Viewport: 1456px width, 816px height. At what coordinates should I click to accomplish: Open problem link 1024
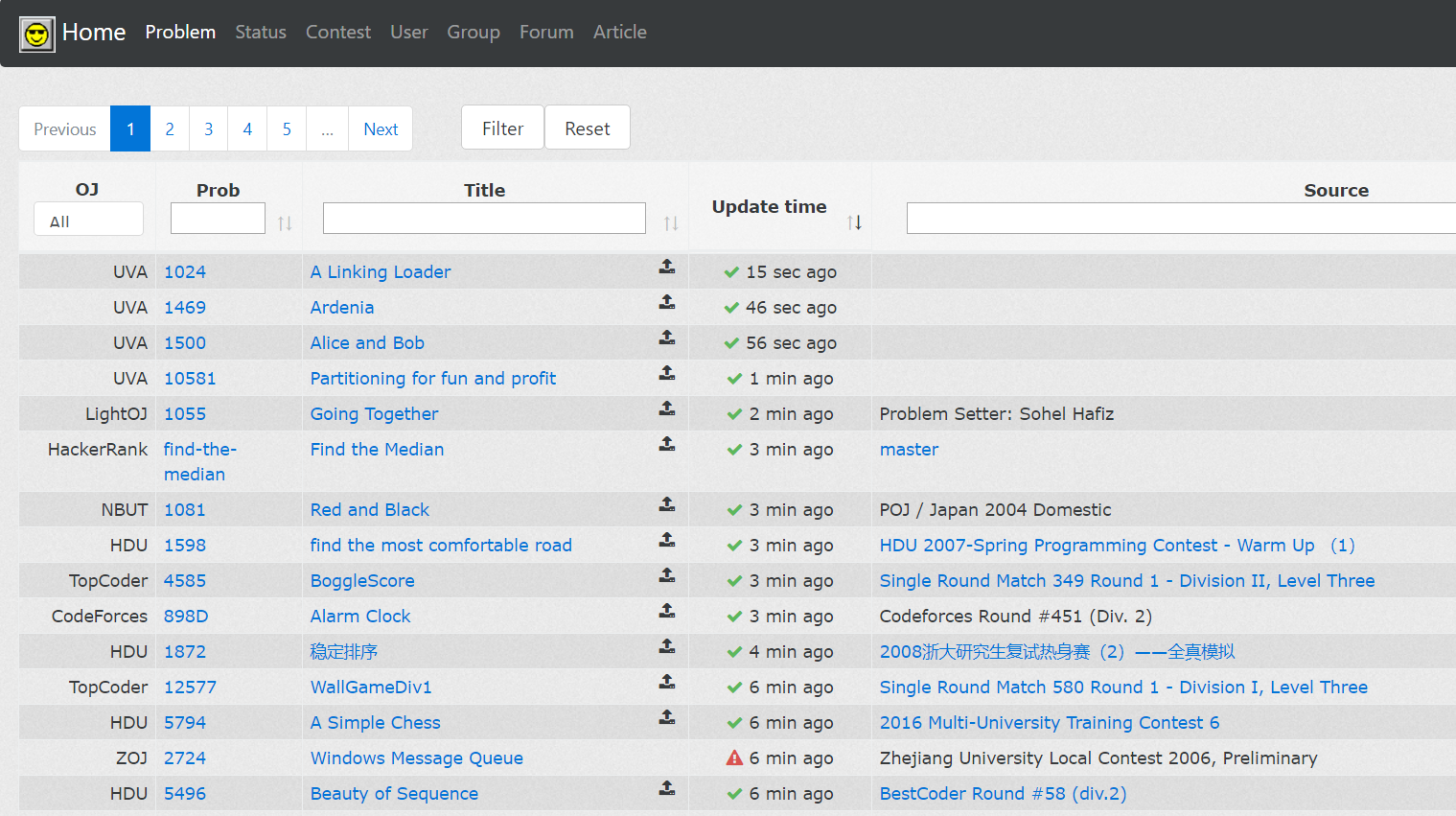tap(185, 272)
